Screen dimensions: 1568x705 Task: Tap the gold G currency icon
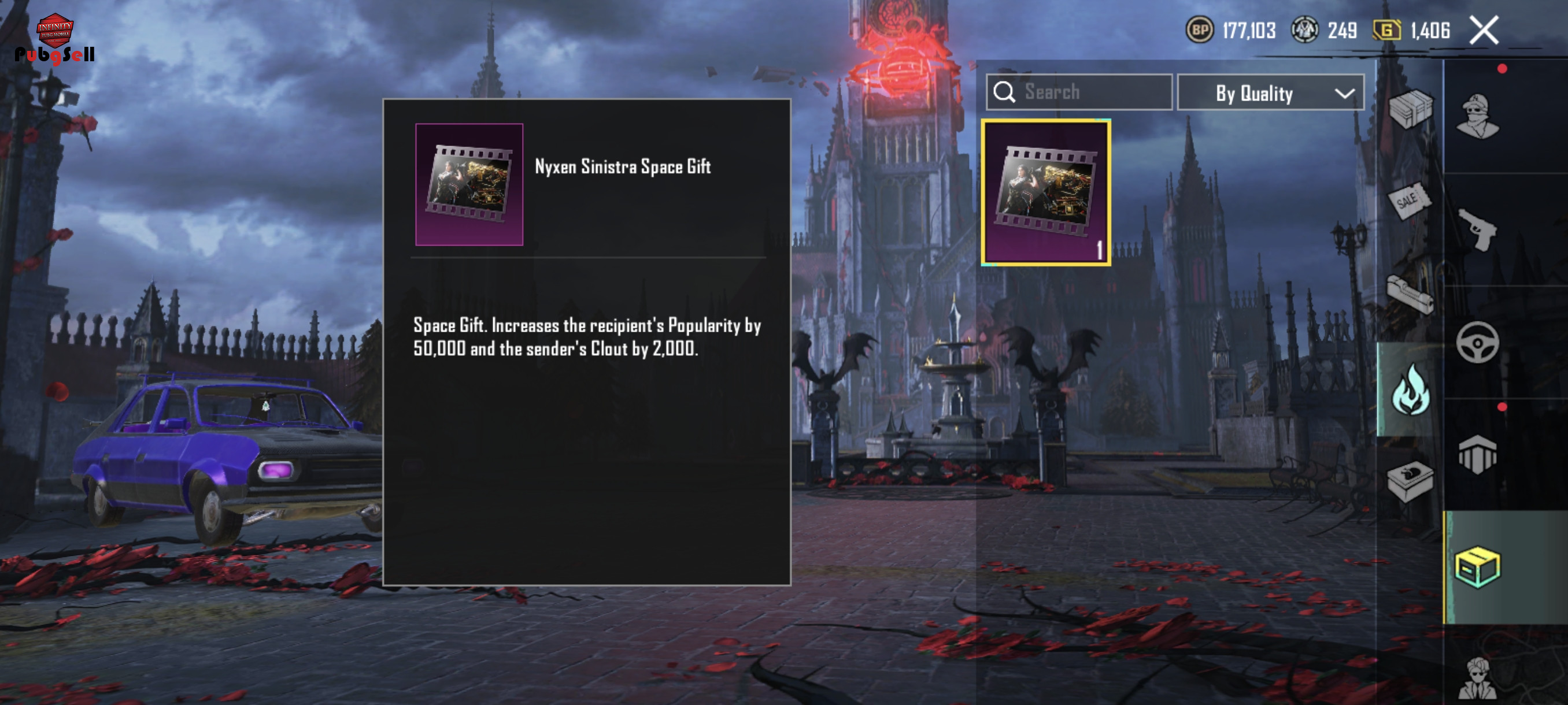1386,30
